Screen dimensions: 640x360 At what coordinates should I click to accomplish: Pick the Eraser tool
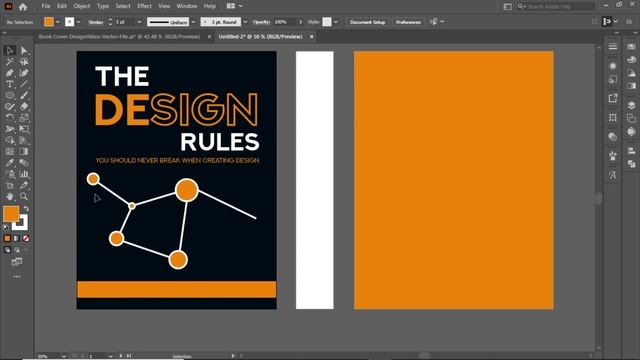(x=24, y=107)
